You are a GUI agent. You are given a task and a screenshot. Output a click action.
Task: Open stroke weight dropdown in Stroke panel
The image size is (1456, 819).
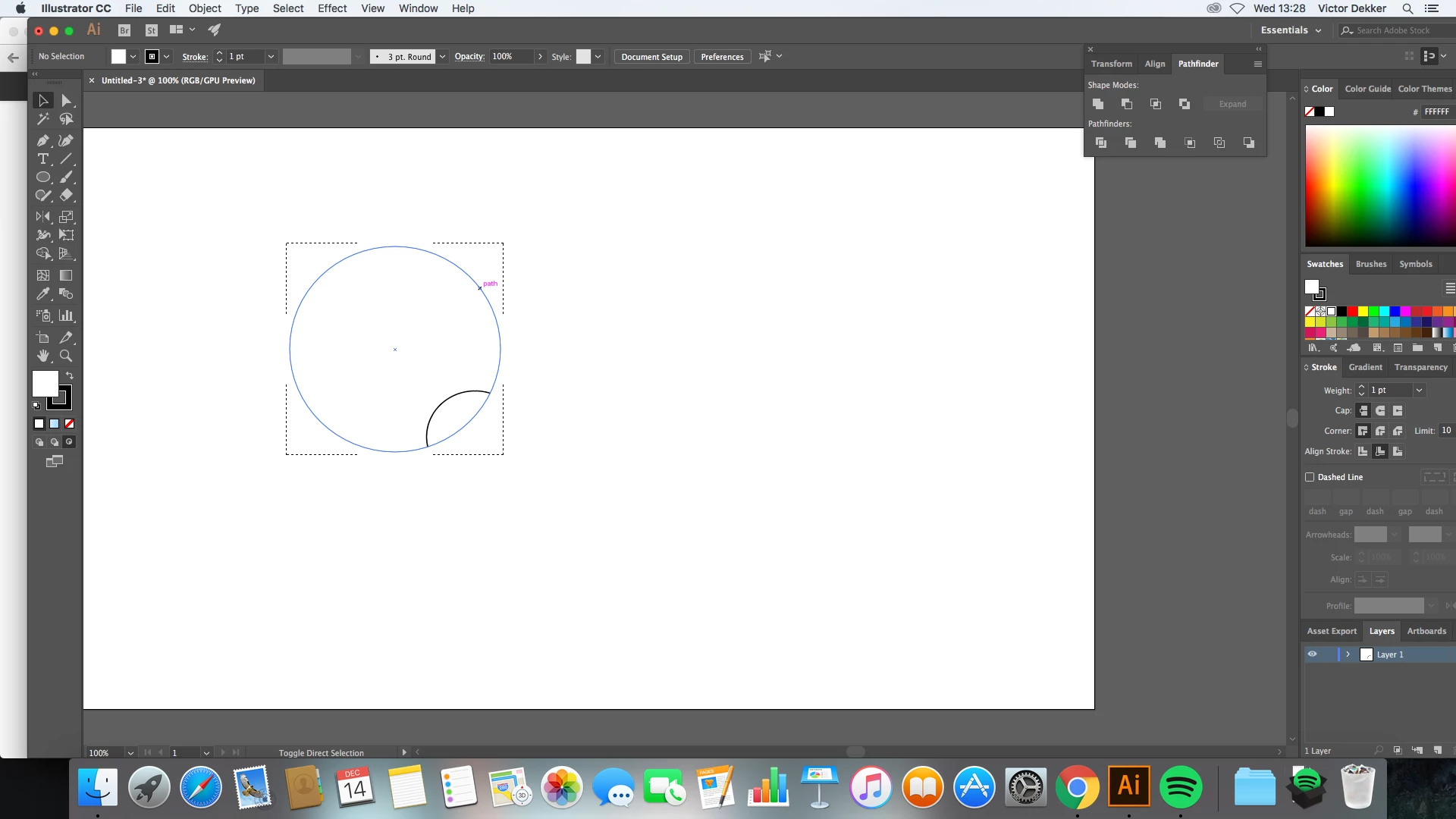1419,390
